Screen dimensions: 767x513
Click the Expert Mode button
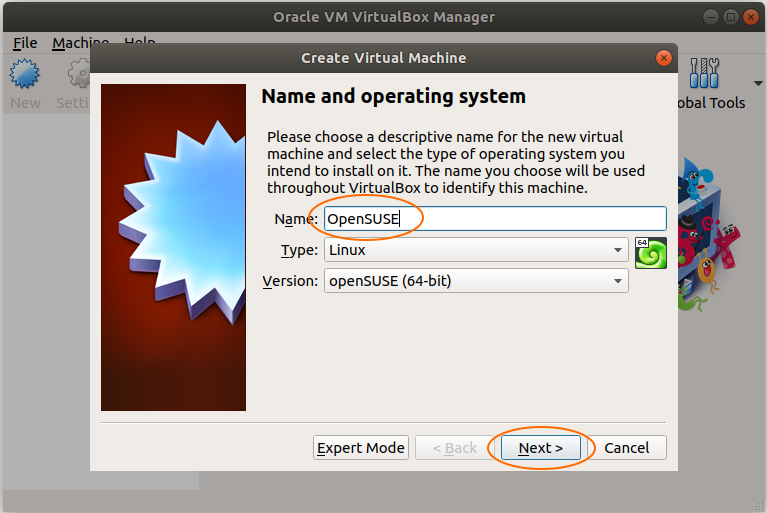(361, 448)
